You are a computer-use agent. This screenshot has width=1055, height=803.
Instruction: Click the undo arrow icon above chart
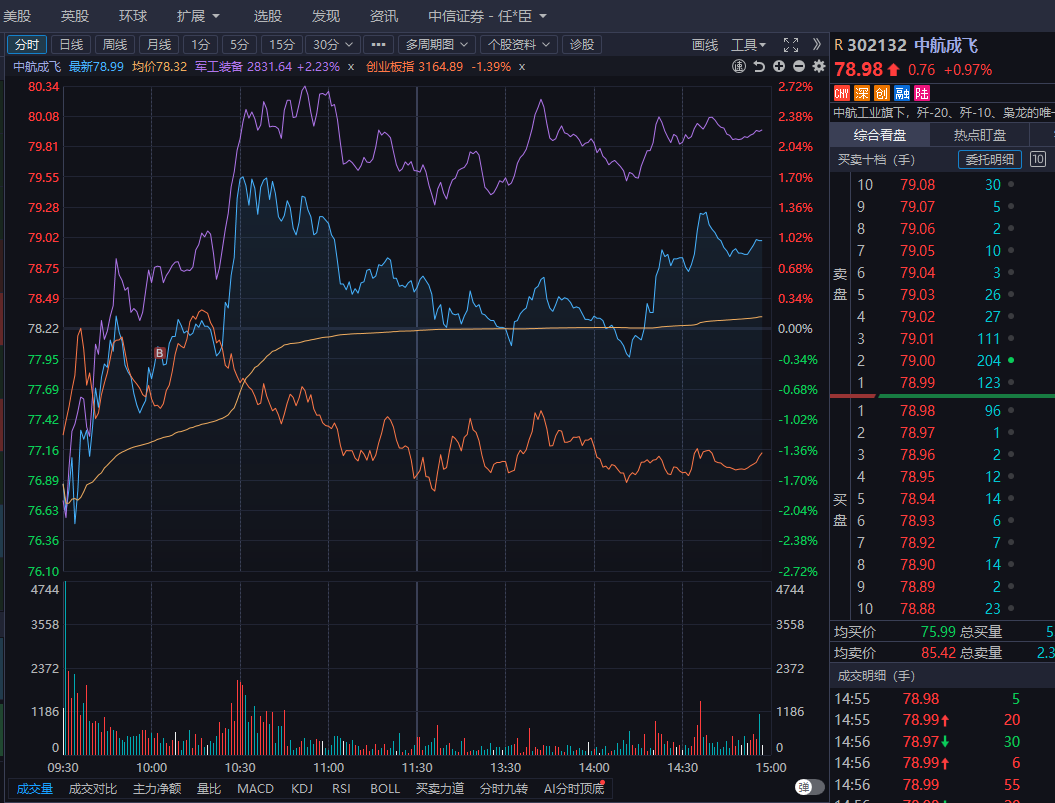[759, 67]
